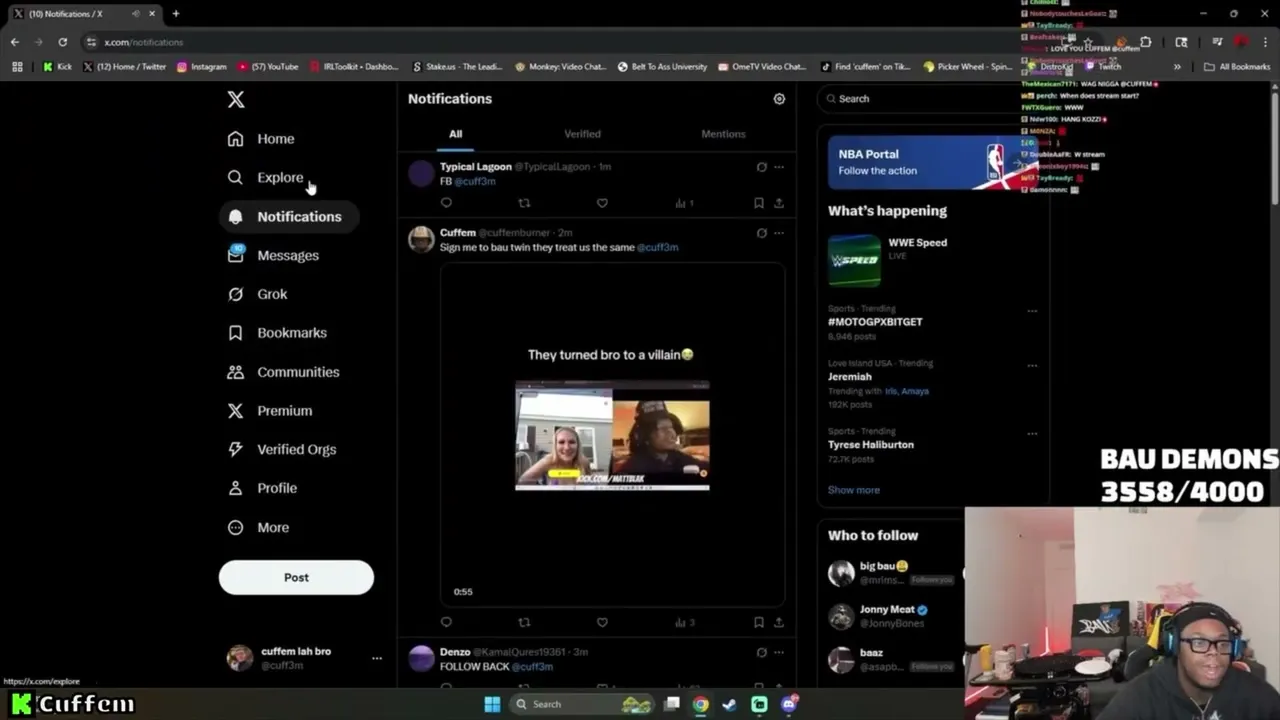1280x720 pixels.
Task: Open the Chrome extensions puzzle icon
Action: pos(1146,42)
